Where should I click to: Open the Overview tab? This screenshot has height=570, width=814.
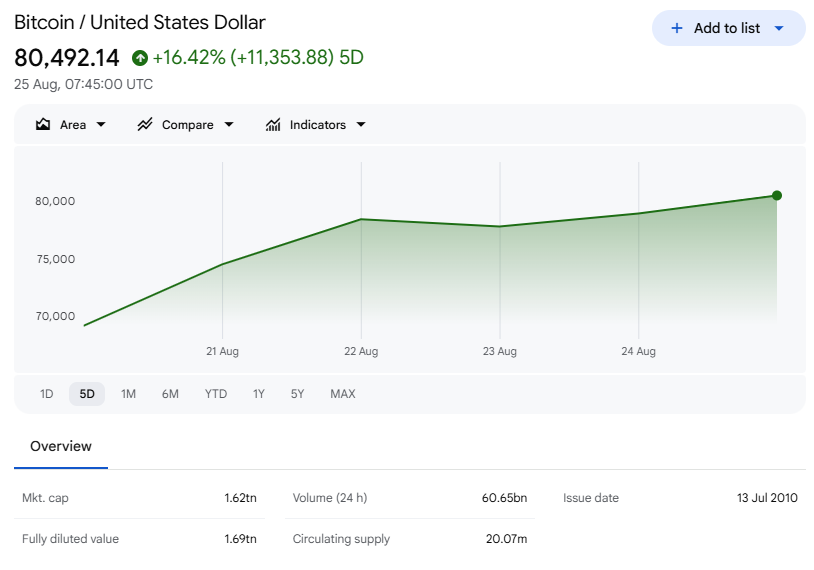(61, 446)
